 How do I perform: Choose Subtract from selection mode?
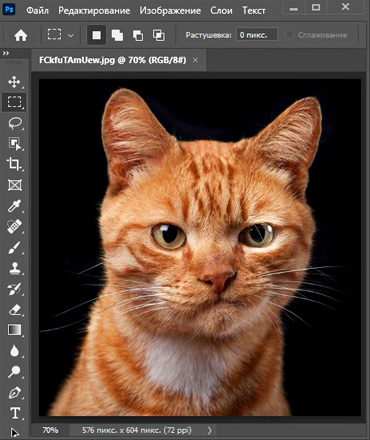pos(138,35)
